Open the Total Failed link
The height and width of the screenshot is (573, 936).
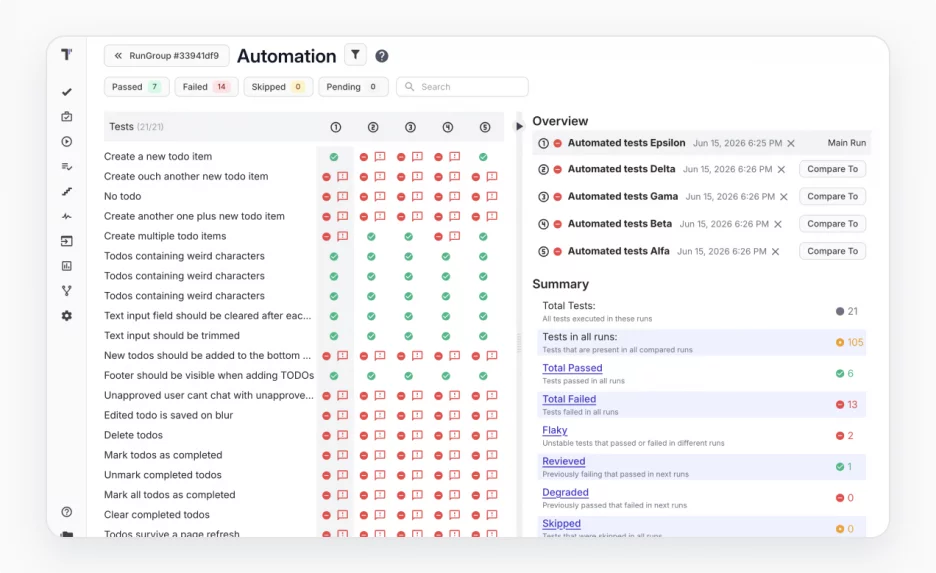click(x=569, y=399)
